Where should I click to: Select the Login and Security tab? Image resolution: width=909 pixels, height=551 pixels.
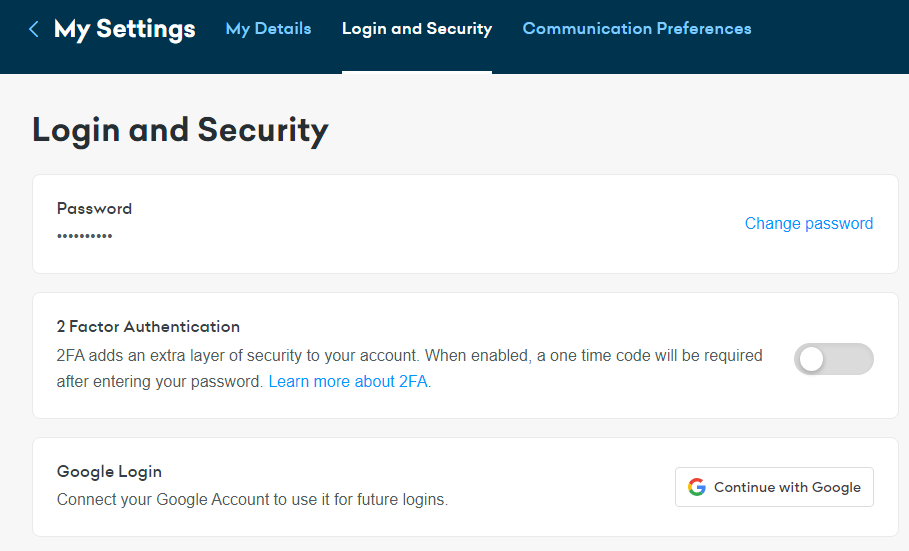click(416, 29)
